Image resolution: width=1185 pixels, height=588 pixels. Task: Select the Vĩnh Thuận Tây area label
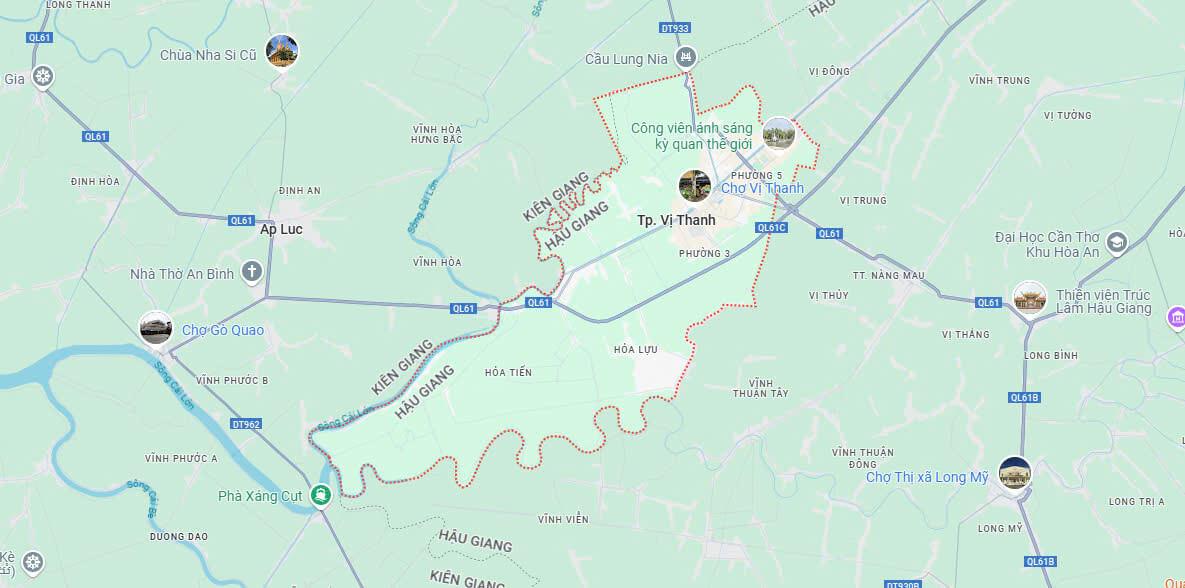click(761, 388)
